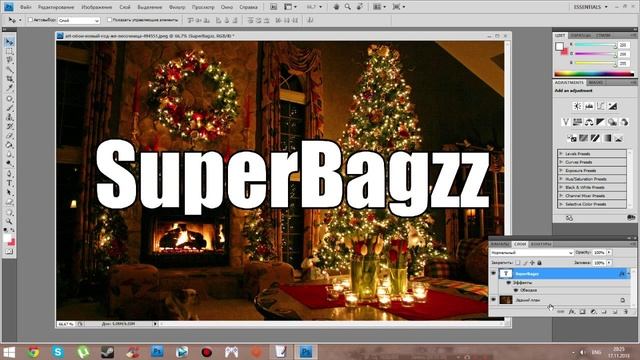Select the Brush tool
640x360 pixels.
(9, 109)
